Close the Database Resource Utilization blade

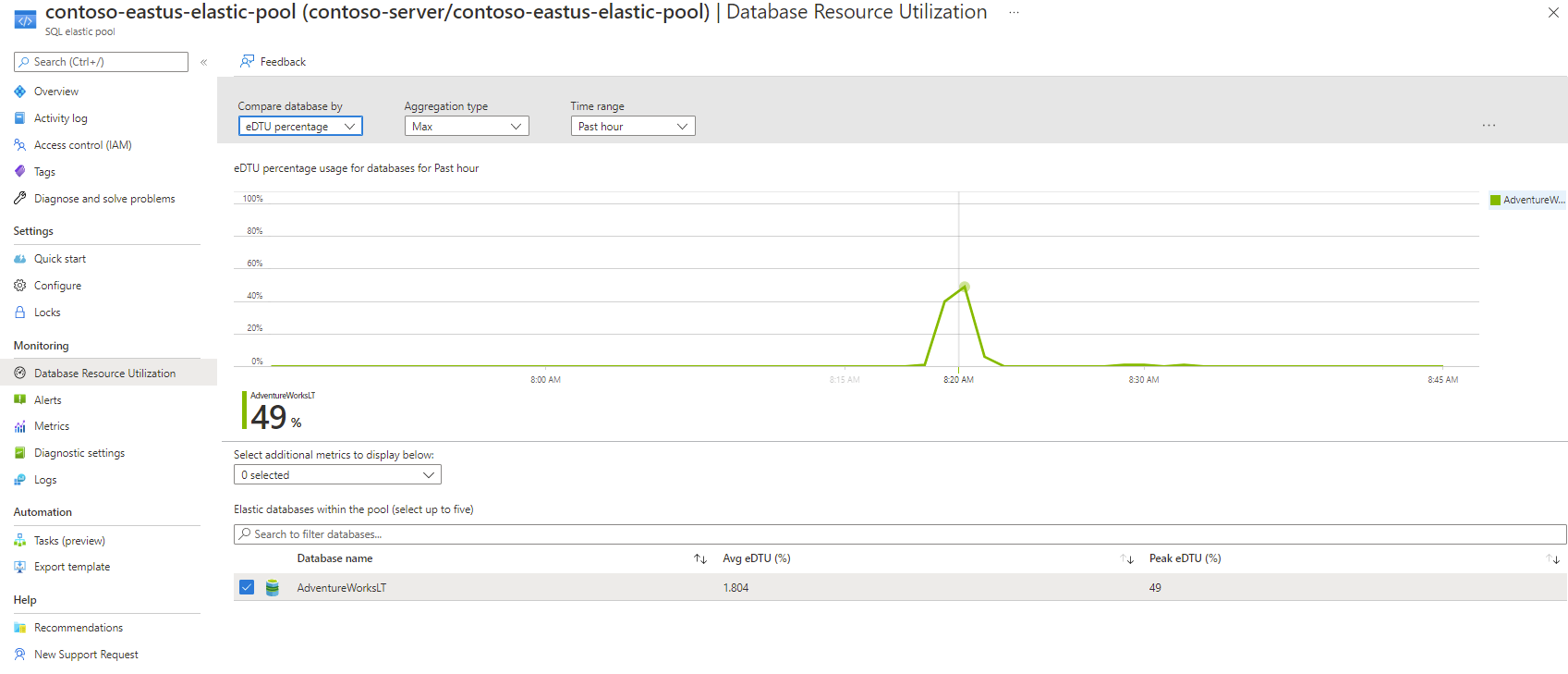coord(1553,13)
